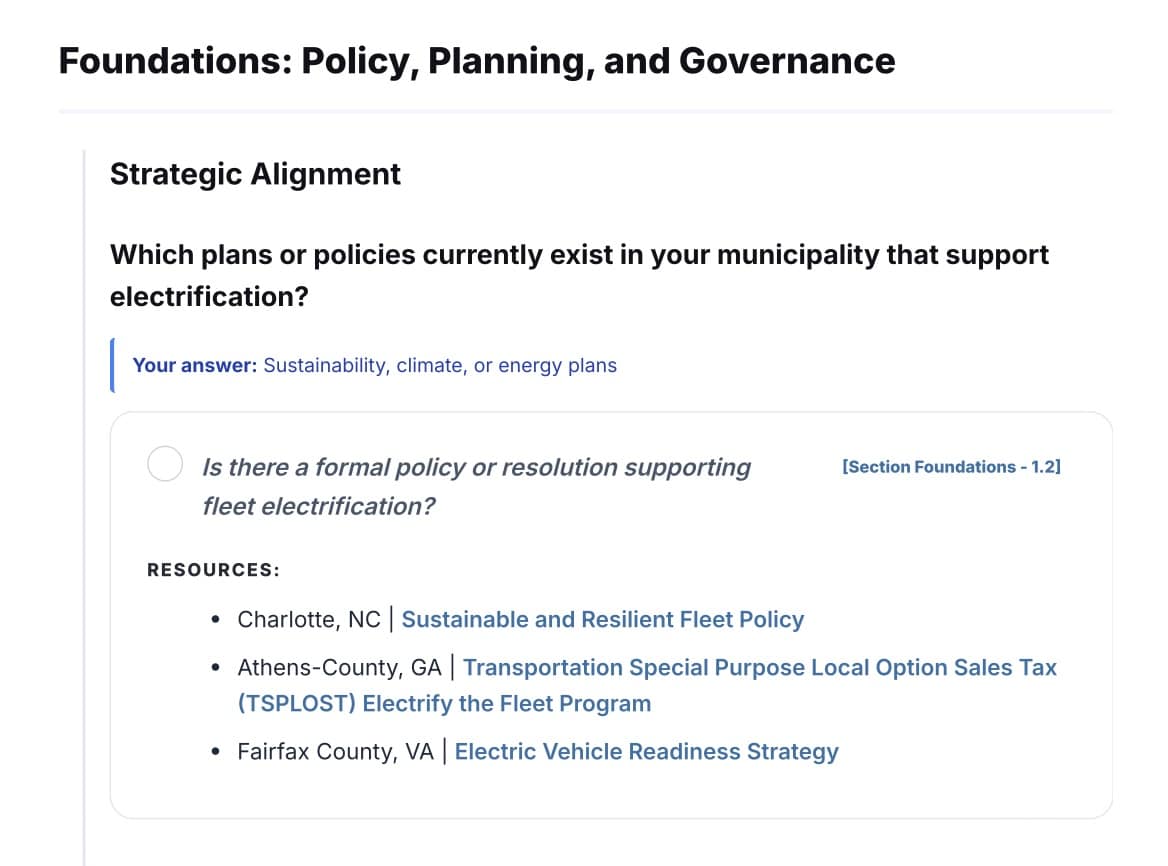Click the bullet before Fairfax County, VA

pos(215,752)
